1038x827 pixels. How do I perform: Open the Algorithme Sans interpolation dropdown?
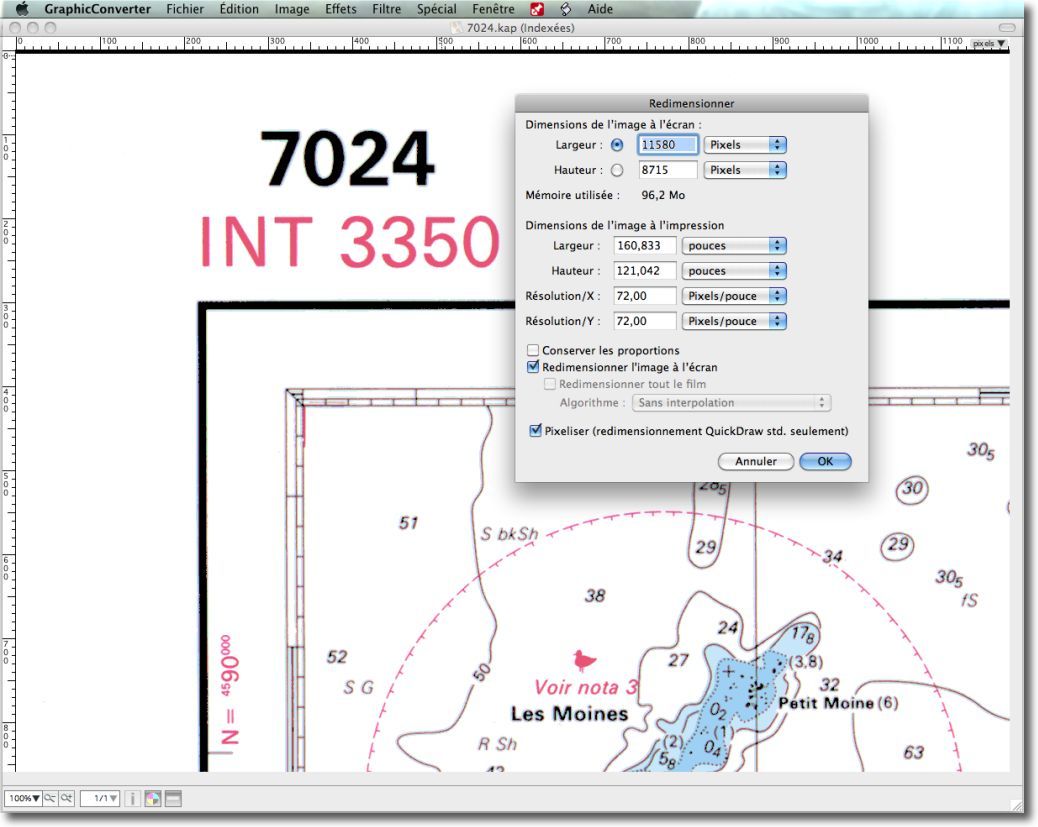tap(731, 403)
